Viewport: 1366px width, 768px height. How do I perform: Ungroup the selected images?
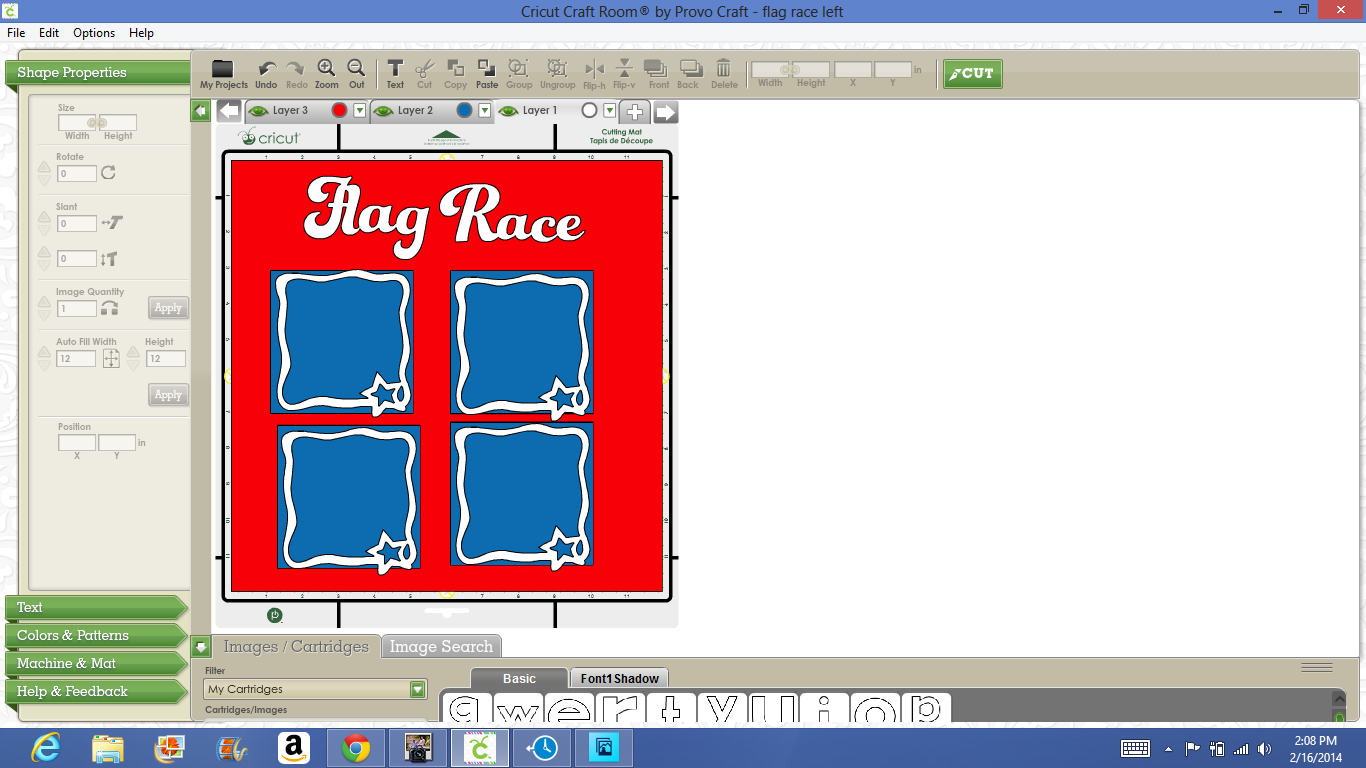[x=557, y=73]
